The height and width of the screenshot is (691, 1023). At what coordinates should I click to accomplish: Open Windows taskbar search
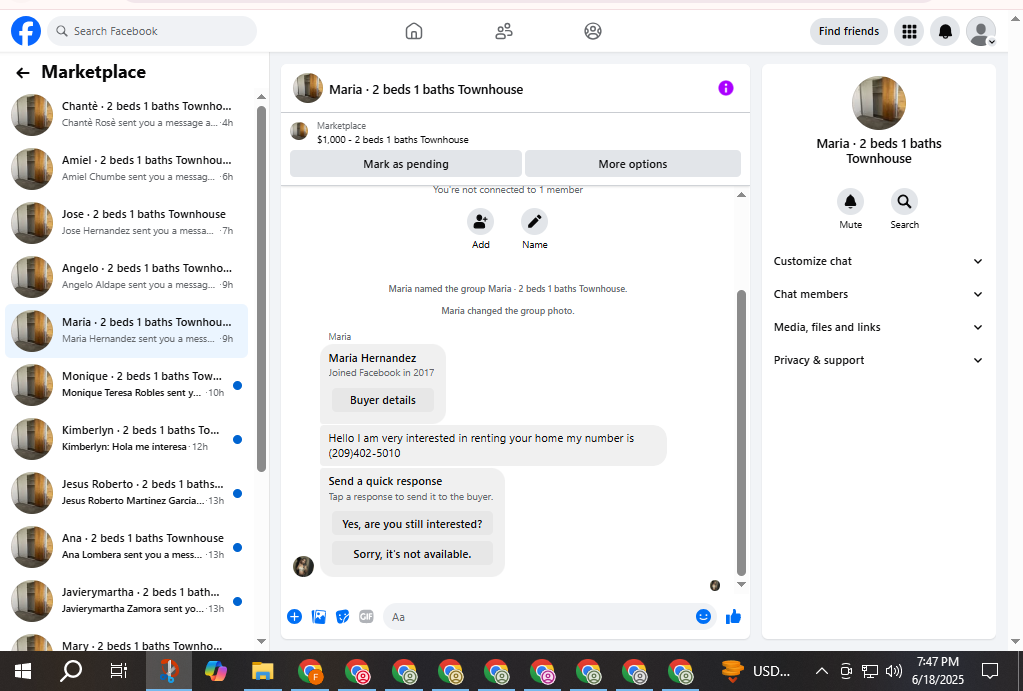[x=70, y=671]
